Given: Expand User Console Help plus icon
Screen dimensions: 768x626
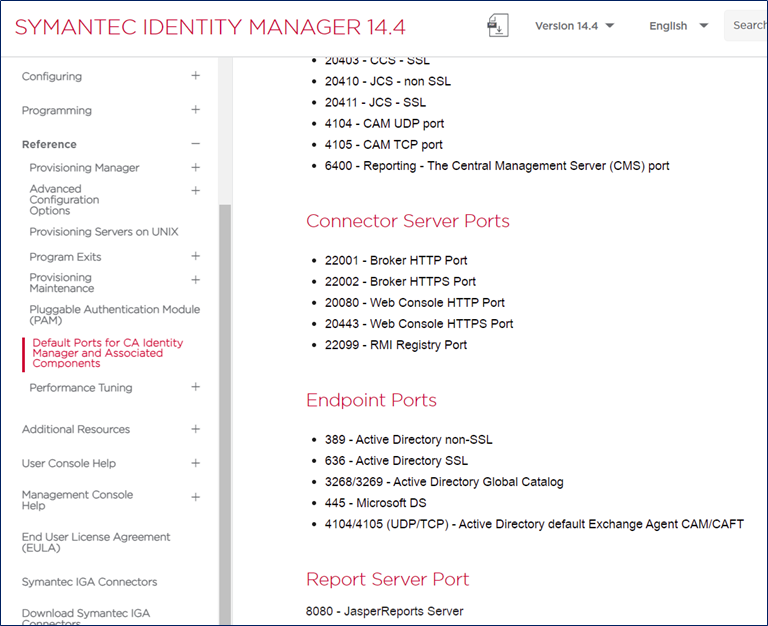Looking at the screenshot, I should [x=195, y=463].
